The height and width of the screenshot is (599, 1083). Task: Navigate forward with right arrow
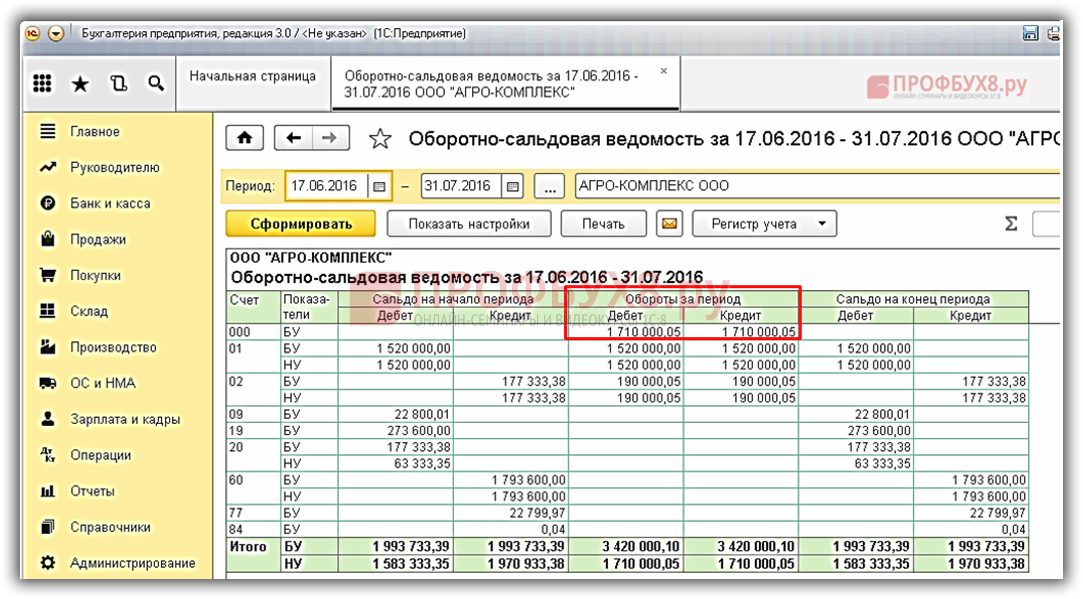[330, 138]
